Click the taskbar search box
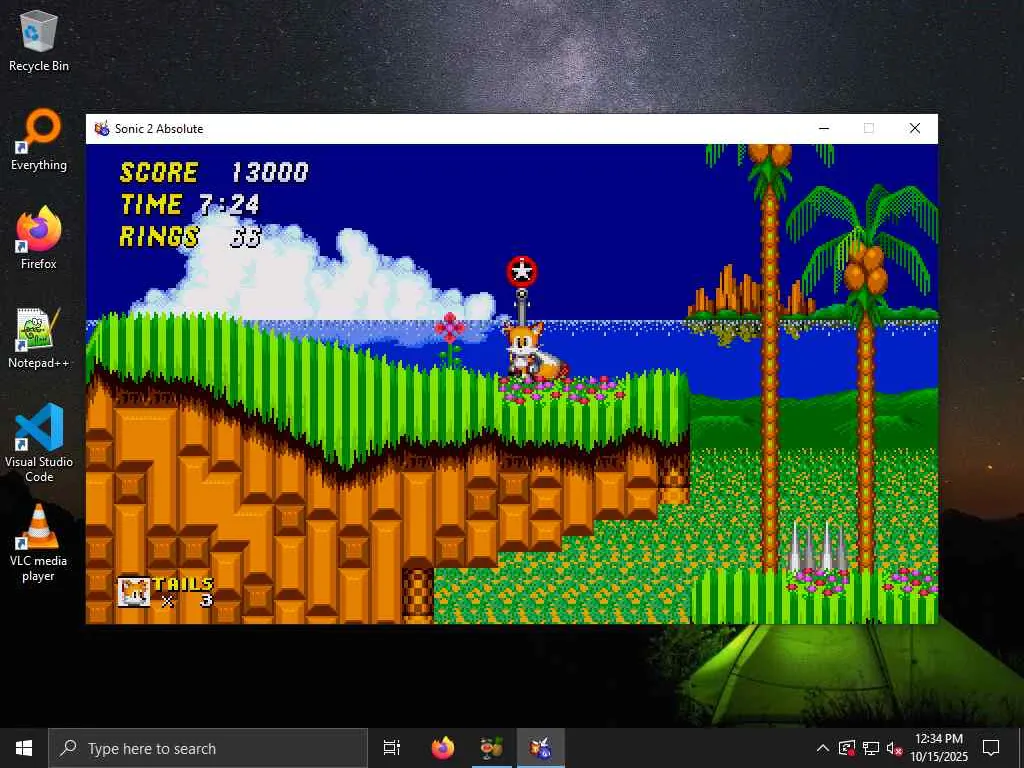 pos(208,748)
